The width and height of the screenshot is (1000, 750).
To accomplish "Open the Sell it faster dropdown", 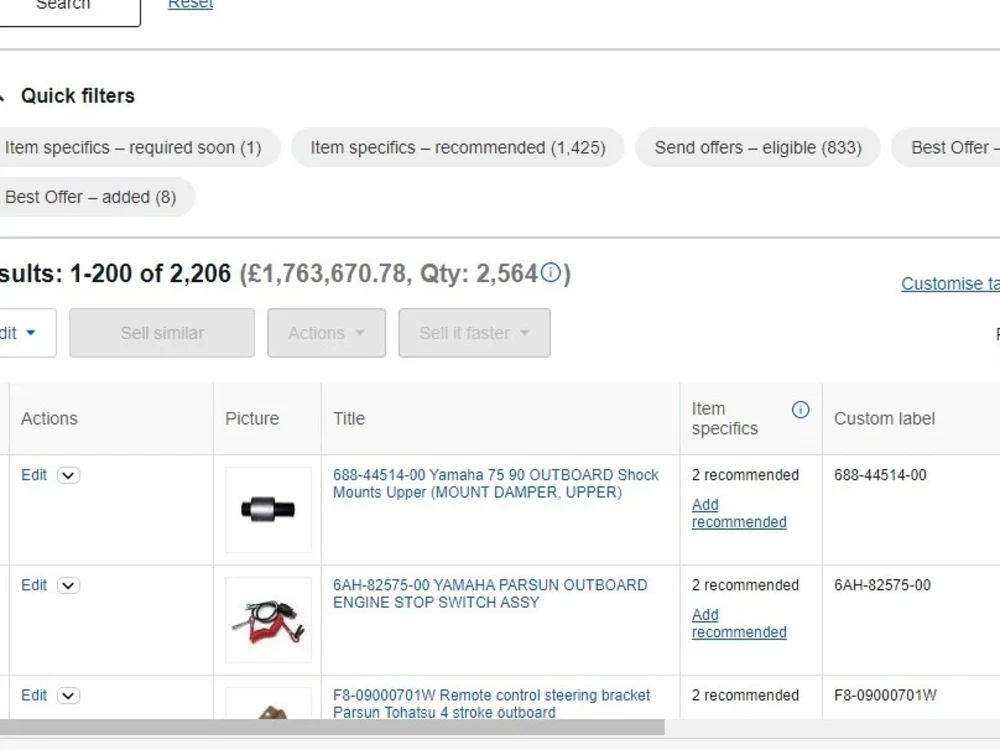I will coord(474,333).
